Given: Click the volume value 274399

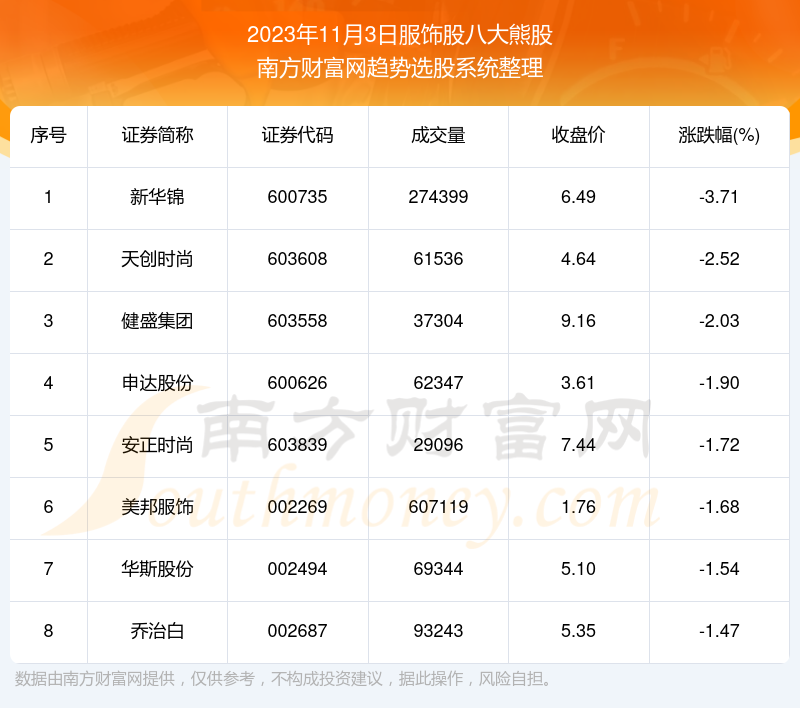Looking at the screenshot, I should tap(438, 197).
